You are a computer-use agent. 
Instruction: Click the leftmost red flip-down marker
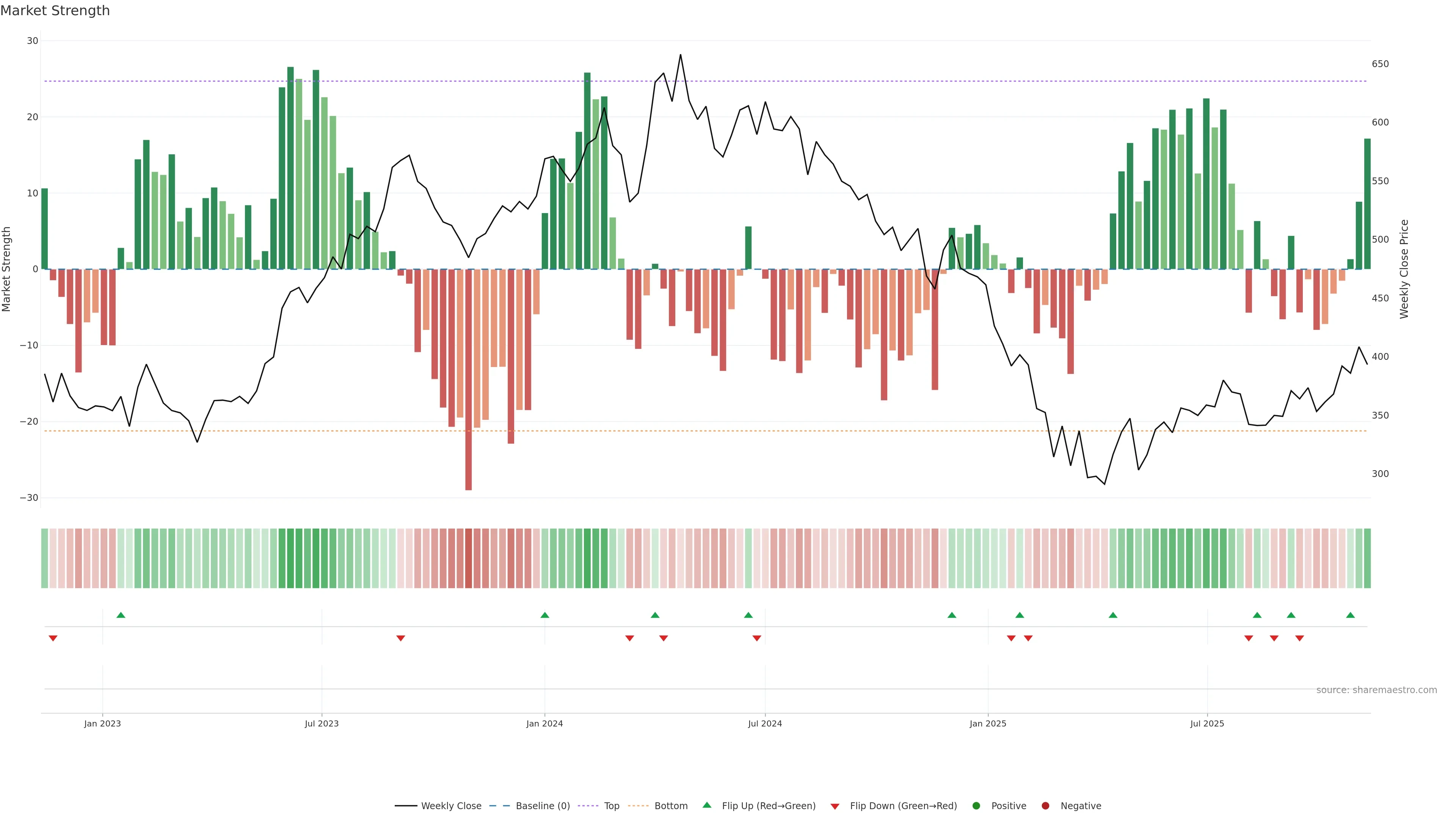(53, 638)
